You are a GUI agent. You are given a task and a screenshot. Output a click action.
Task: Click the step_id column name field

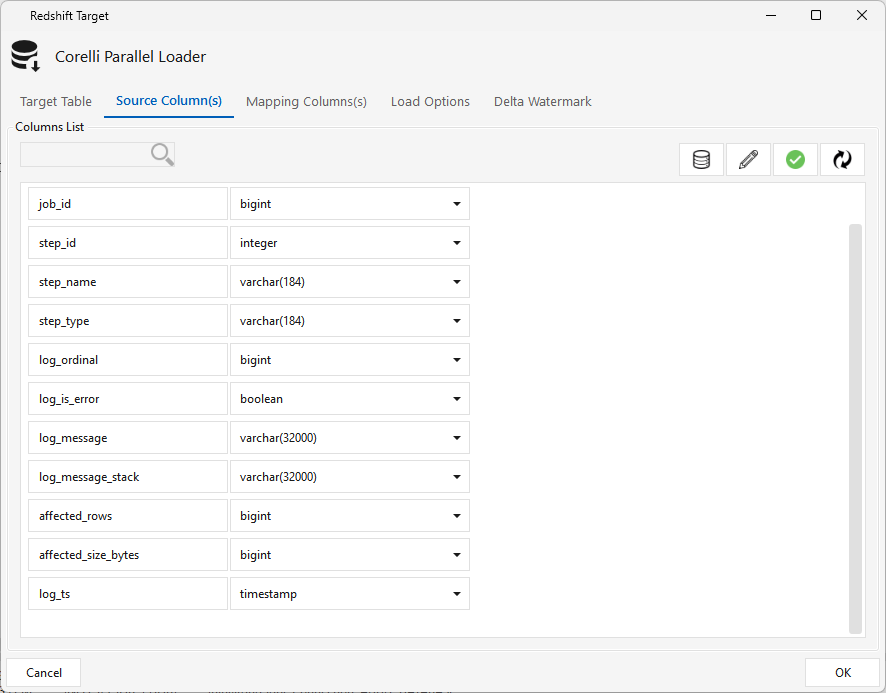(x=128, y=242)
